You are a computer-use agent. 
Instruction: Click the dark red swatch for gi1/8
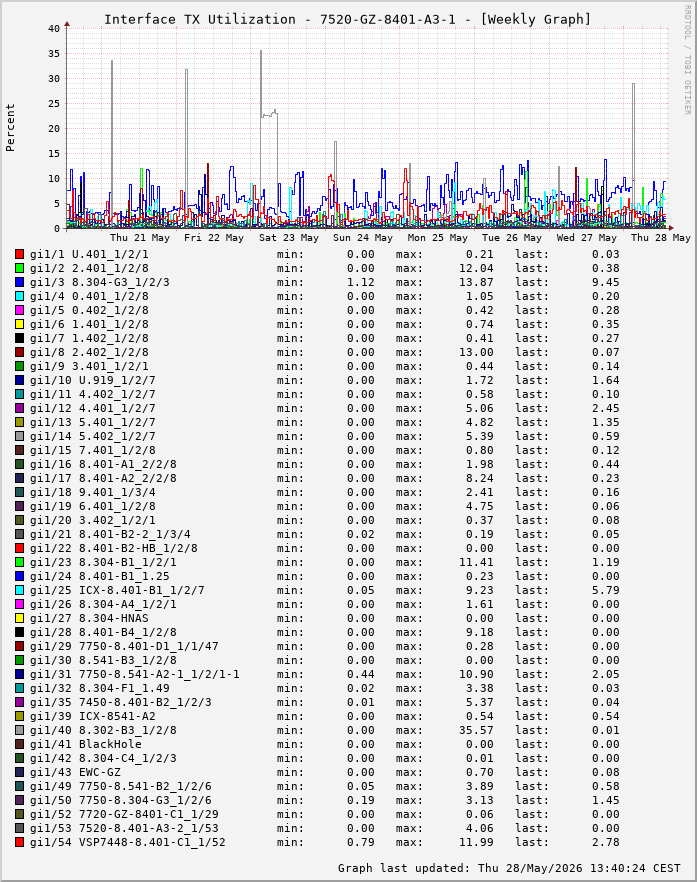pyautogui.click(x=20, y=352)
